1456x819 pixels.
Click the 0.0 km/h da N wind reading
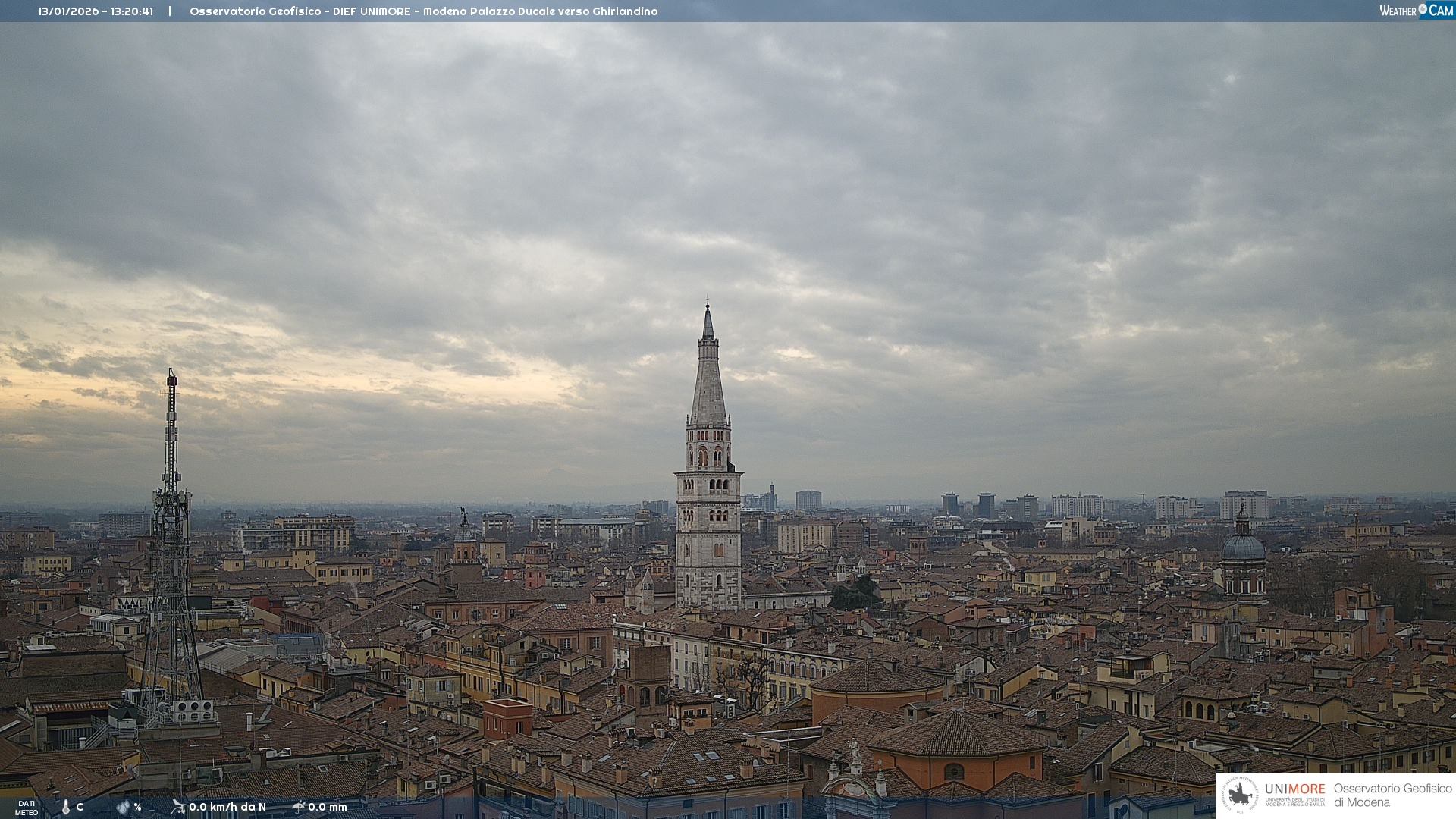pyautogui.click(x=227, y=807)
